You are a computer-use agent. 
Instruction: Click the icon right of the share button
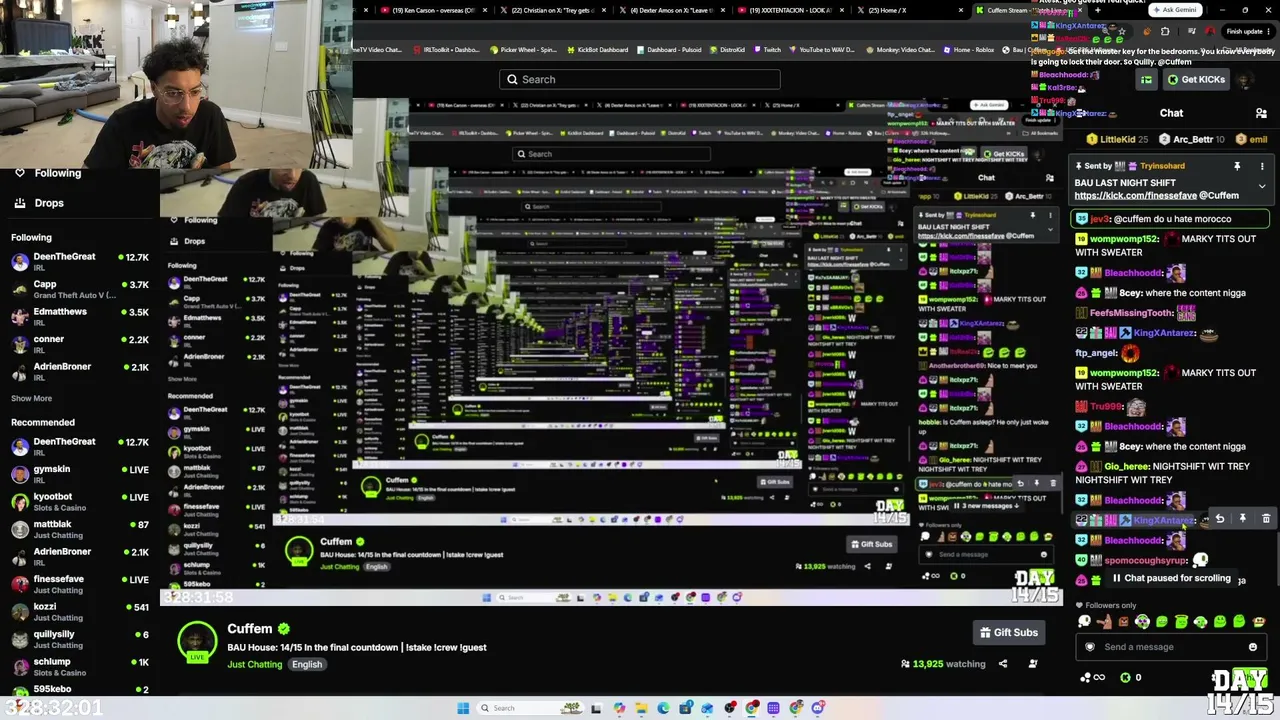(1033, 663)
